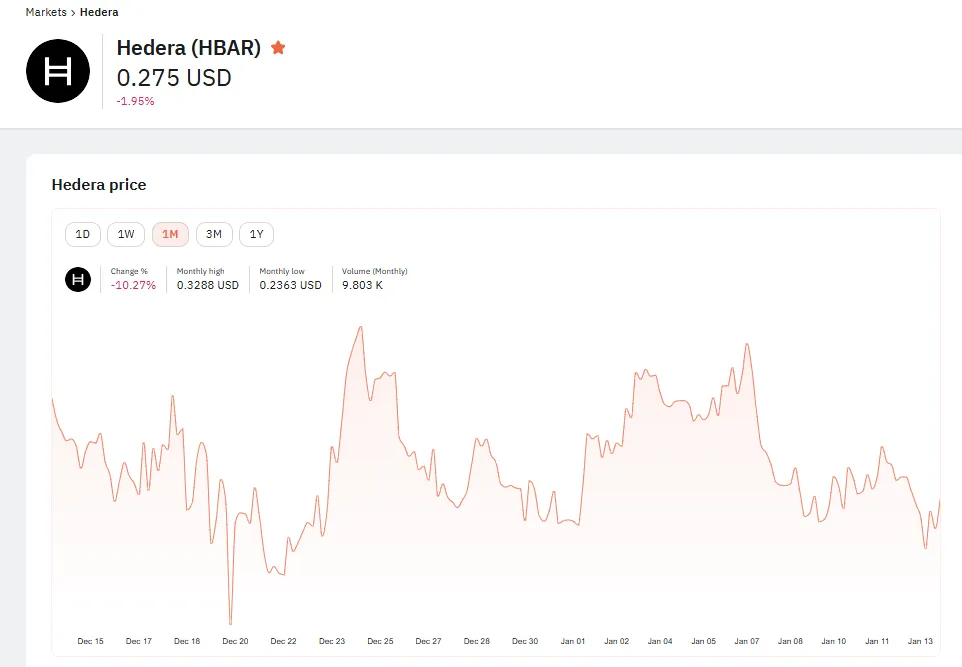
Task: Click the -1.95% daily change
Action: click(x=136, y=101)
